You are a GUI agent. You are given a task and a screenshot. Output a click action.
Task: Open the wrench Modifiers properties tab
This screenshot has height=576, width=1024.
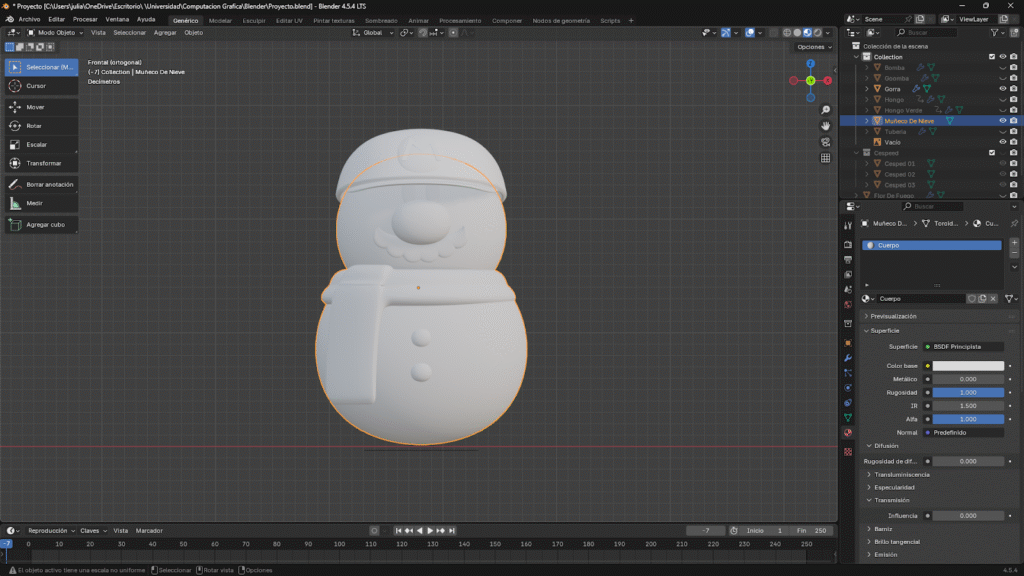(848, 358)
